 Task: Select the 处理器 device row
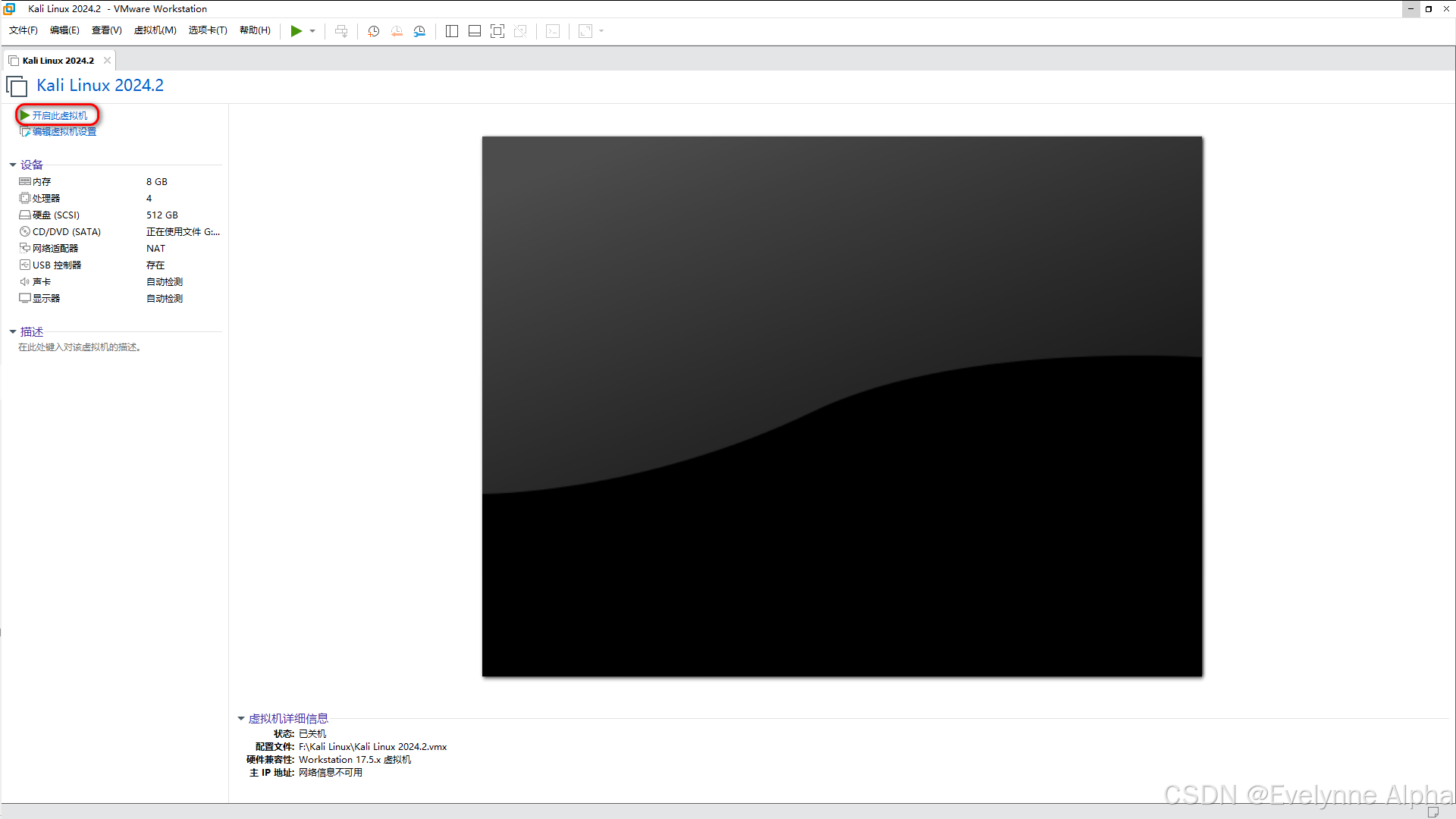[x=119, y=199]
